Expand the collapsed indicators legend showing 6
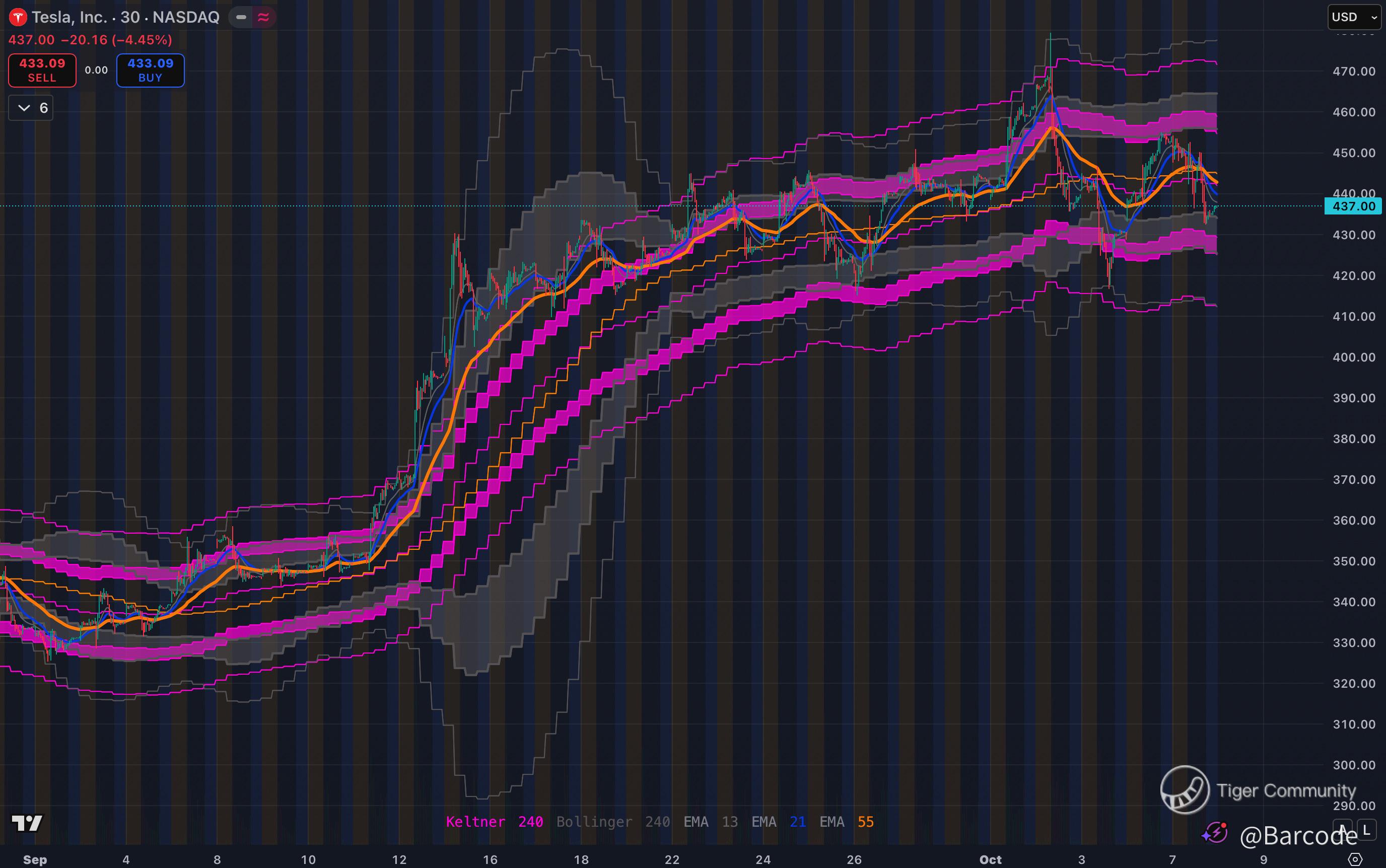The height and width of the screenshot is (868, 1386). pyautogui.click(x=31, y=108)
